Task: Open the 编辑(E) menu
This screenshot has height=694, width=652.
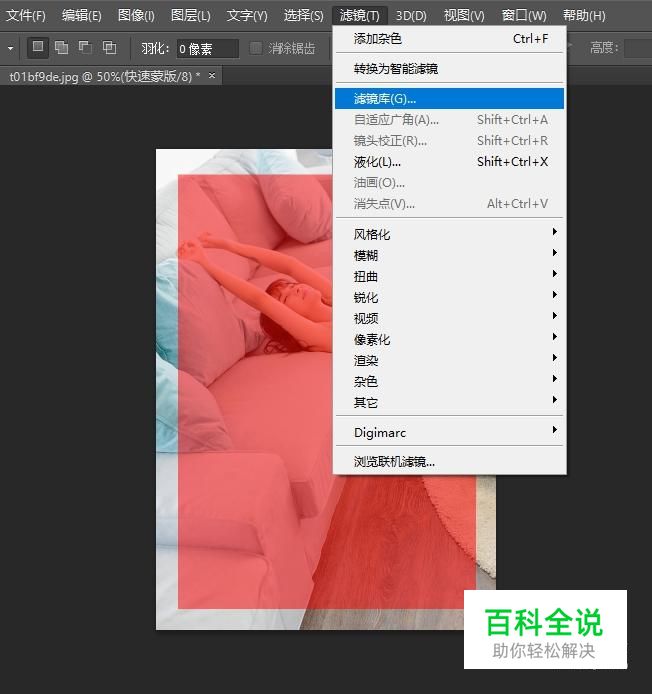Action: tap(82, 16)
